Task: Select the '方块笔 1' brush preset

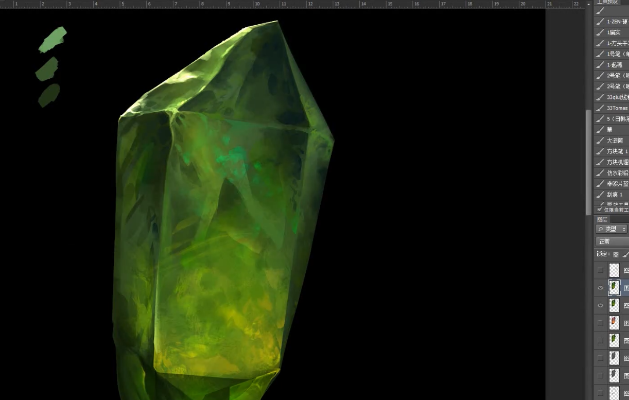Action: (612, 151)
